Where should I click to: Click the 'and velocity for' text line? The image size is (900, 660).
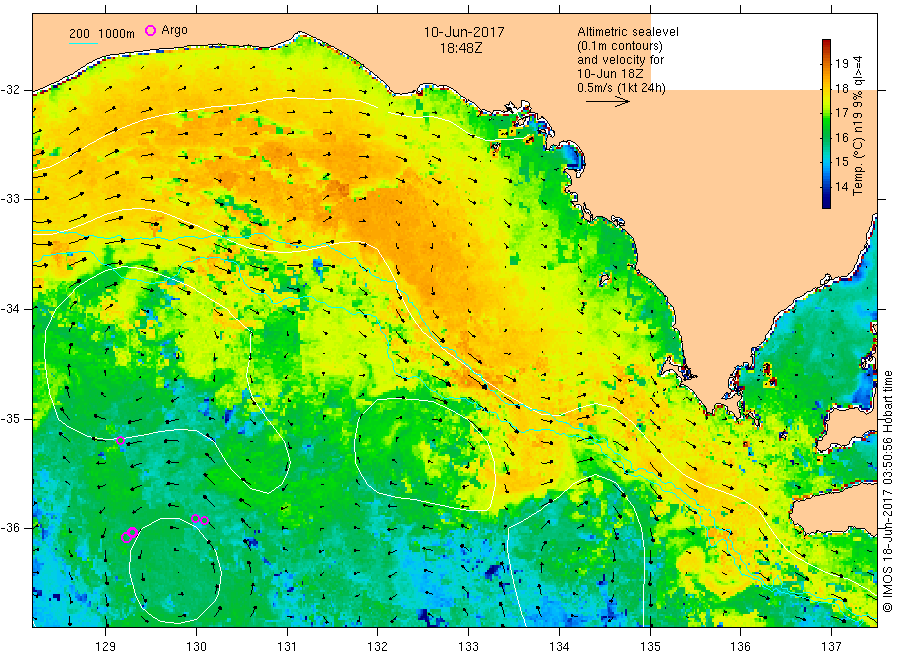coord(620,60)
